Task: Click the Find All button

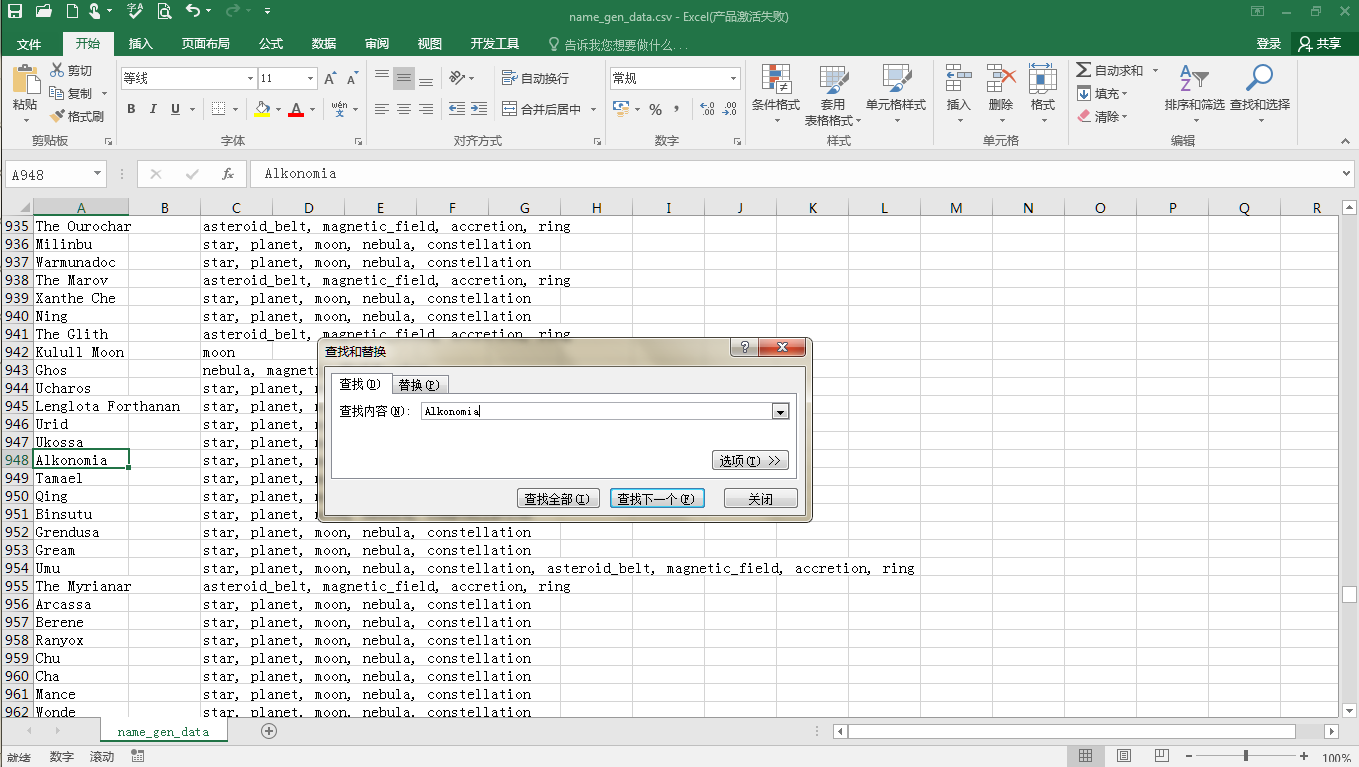Action: coord(557,499)
